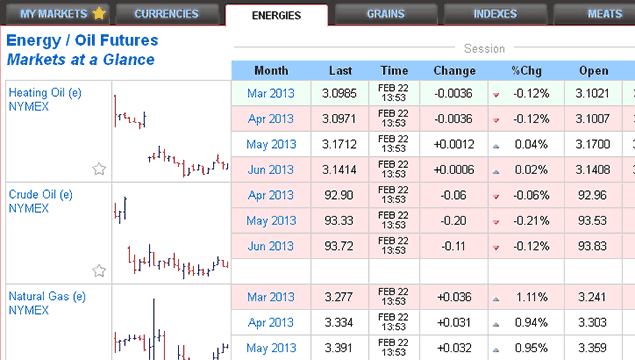This screenshot has height=360, width=635.
Task: Open the Crude Oil price chart thumbnail
Action: 171,233
